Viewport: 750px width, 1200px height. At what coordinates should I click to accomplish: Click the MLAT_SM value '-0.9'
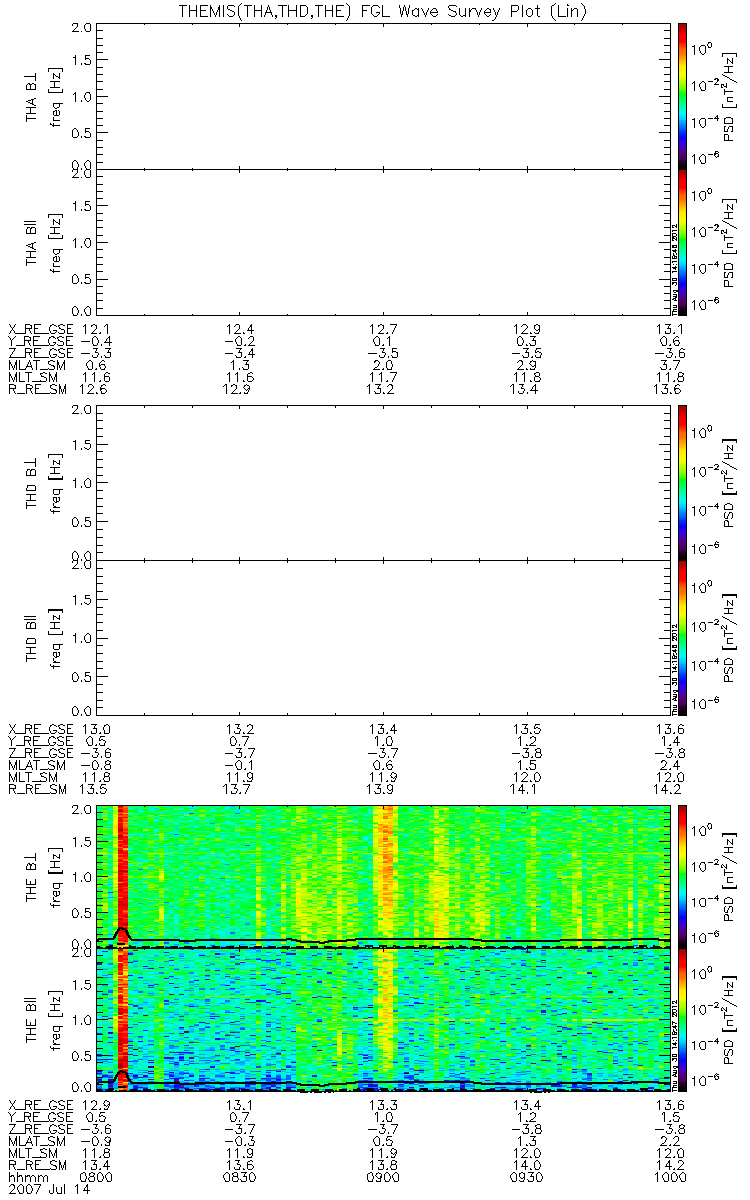coord(95,1143)
